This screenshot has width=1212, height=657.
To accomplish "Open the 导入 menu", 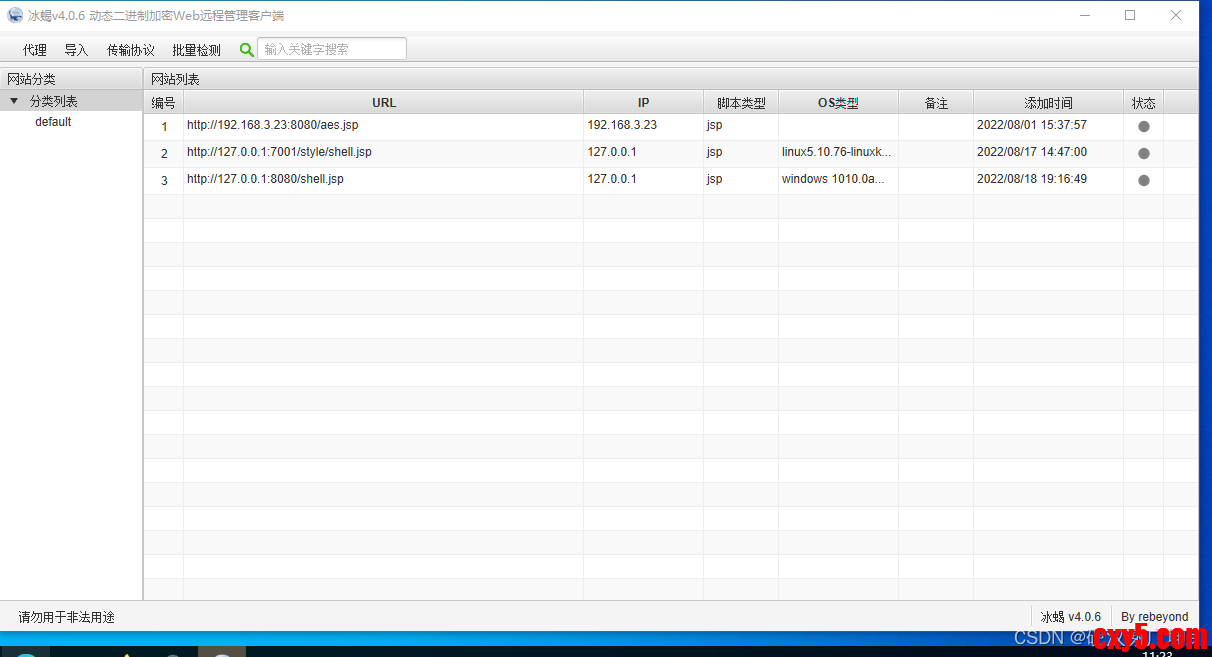I will tap(76, 50).
